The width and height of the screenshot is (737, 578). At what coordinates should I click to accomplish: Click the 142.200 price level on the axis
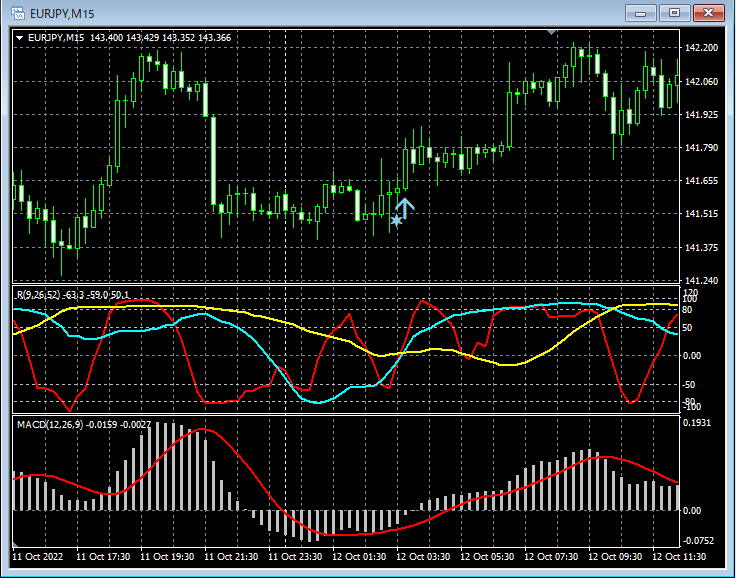703,48
